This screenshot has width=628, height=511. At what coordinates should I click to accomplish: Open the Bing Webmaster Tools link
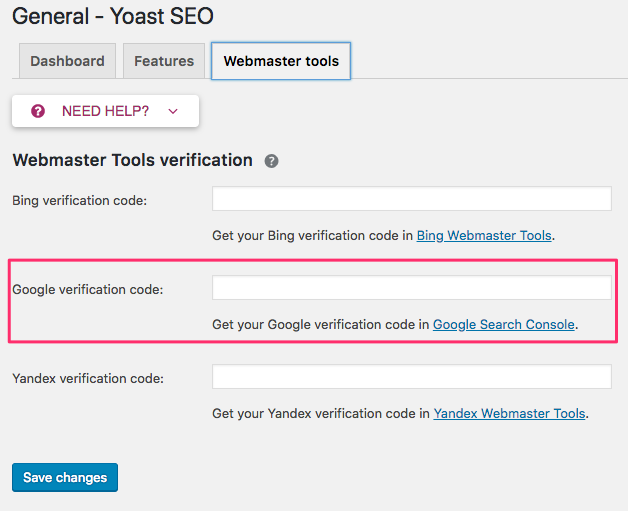click(484, 236)
